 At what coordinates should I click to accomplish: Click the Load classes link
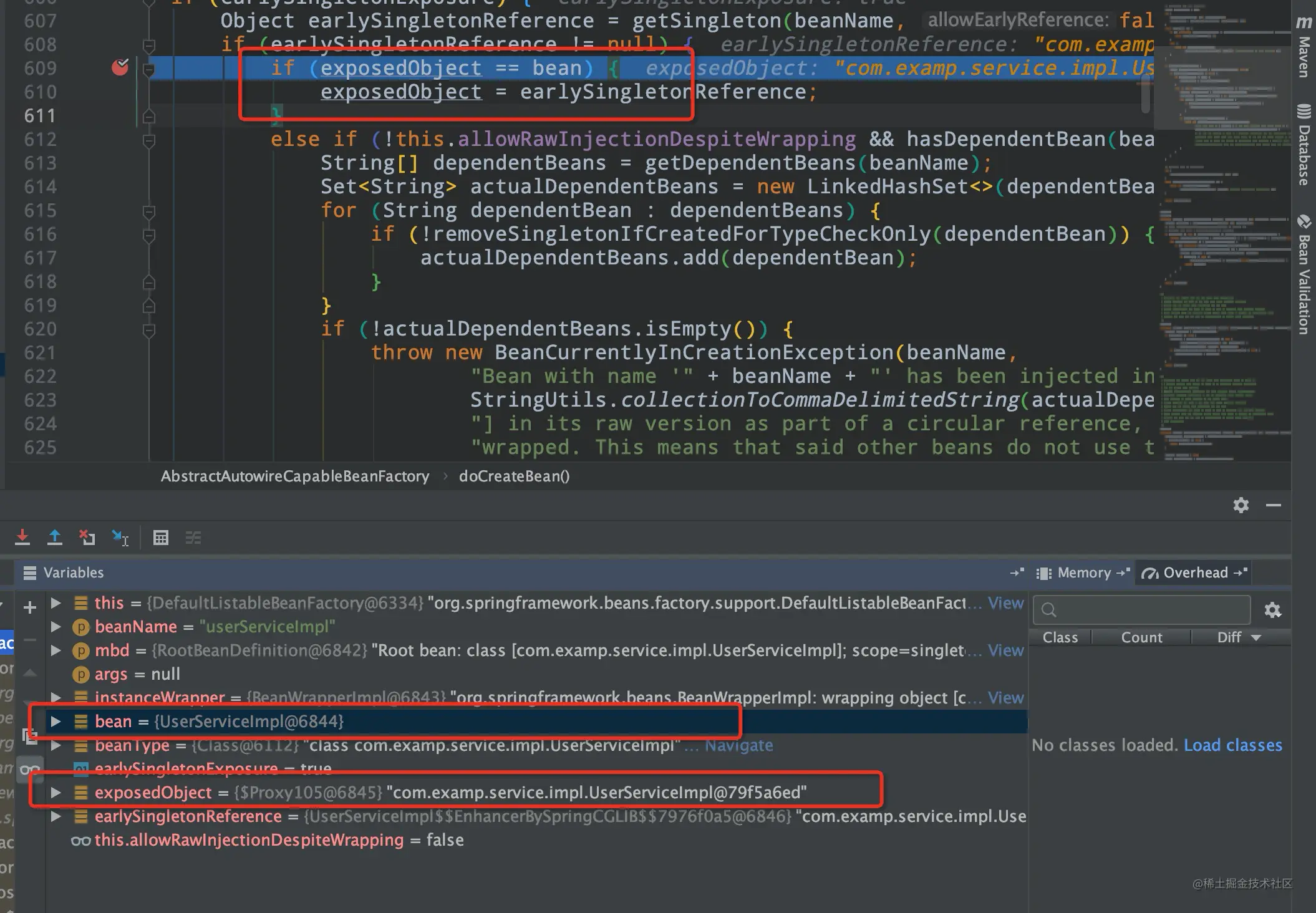click(x=1233, y=745)
